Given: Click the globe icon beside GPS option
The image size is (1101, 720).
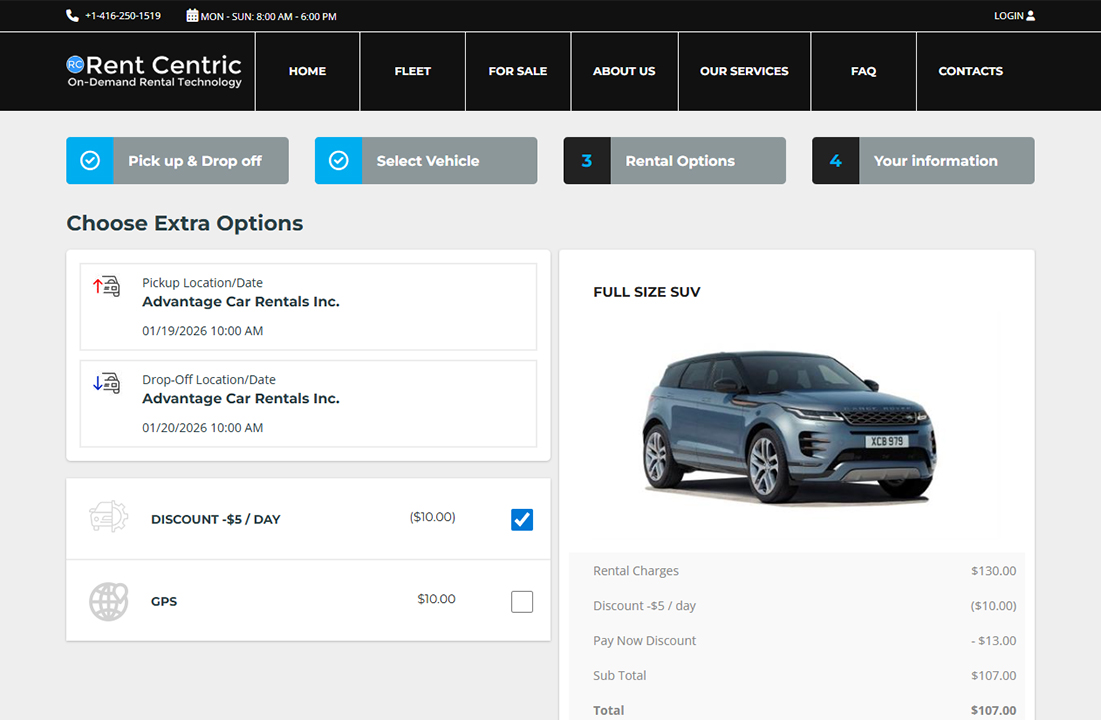Looking at the screenshot, I should click(x=108, y=600).
